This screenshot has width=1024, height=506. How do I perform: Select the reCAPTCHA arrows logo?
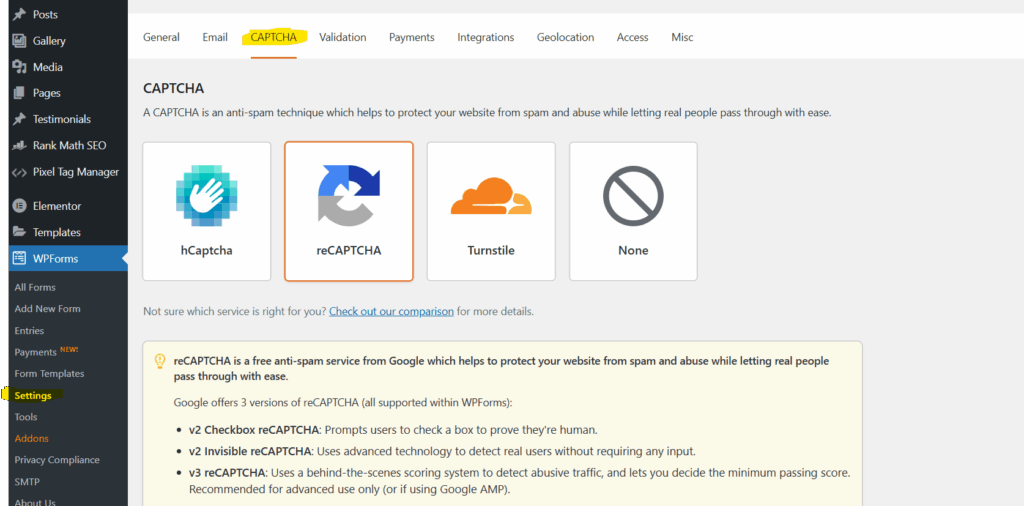pos(348,195)
